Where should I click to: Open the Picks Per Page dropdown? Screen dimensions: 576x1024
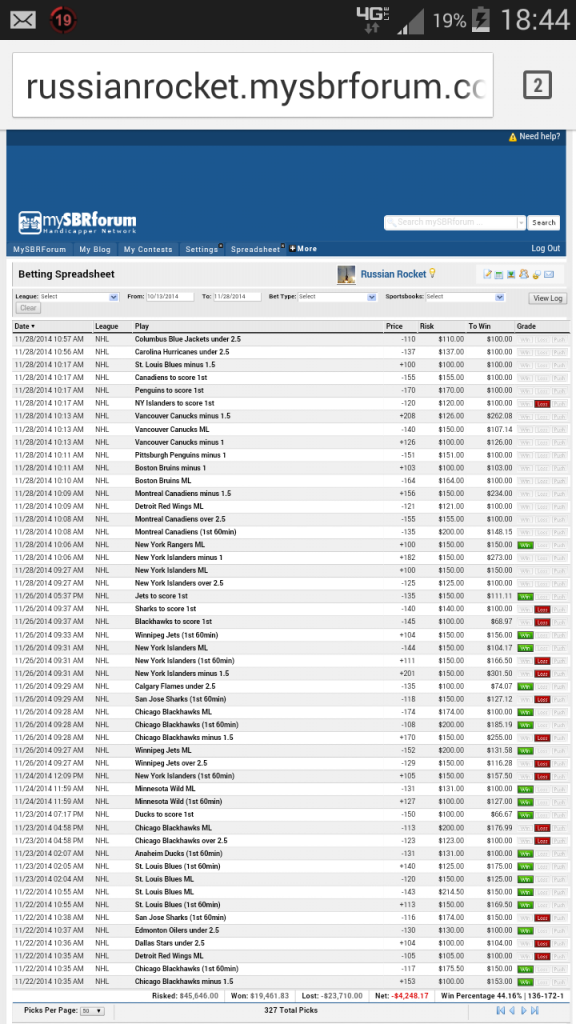[91, 1011]
